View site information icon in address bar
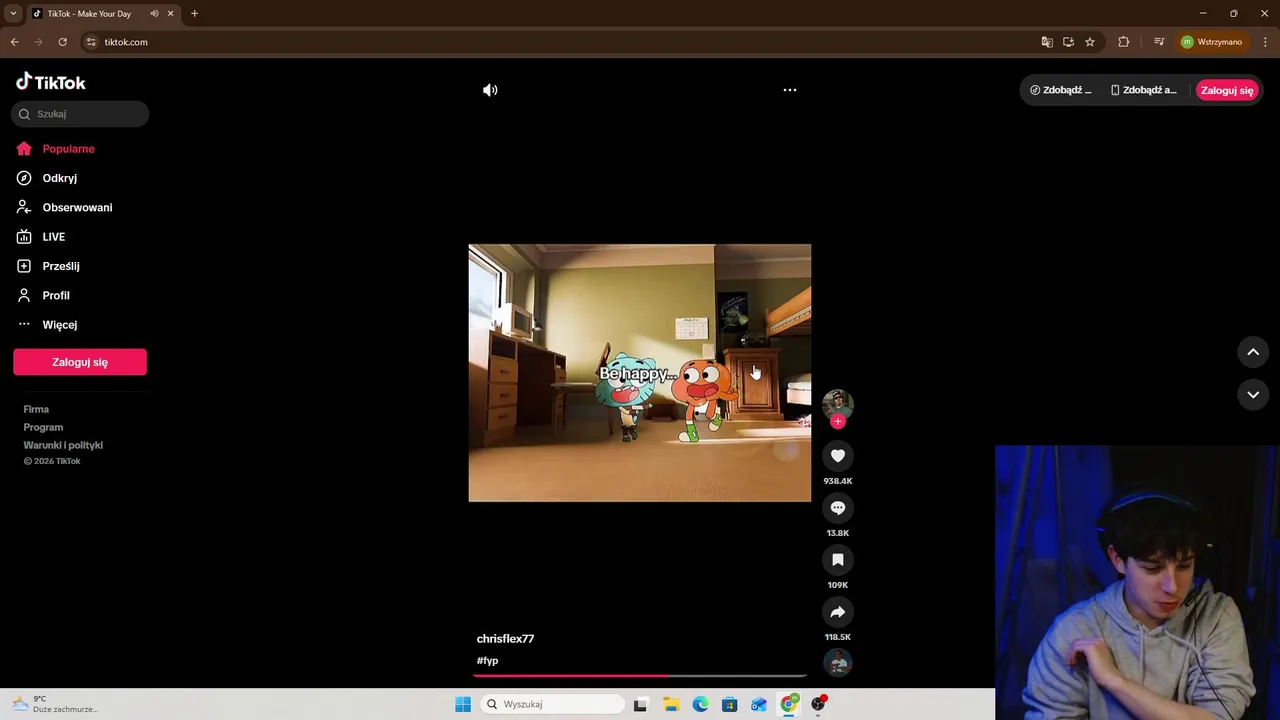 pyautogui.click(x=91, y=42)
